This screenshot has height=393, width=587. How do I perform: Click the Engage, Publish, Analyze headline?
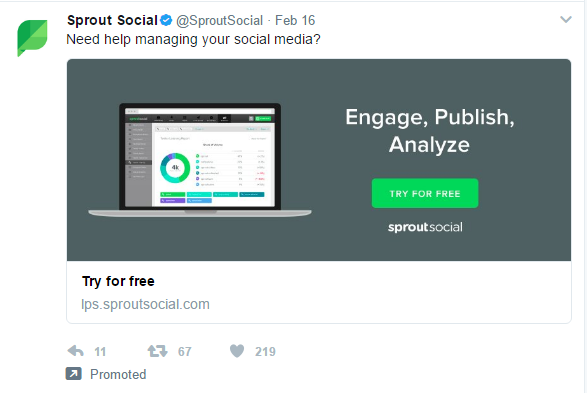[429, 131]
